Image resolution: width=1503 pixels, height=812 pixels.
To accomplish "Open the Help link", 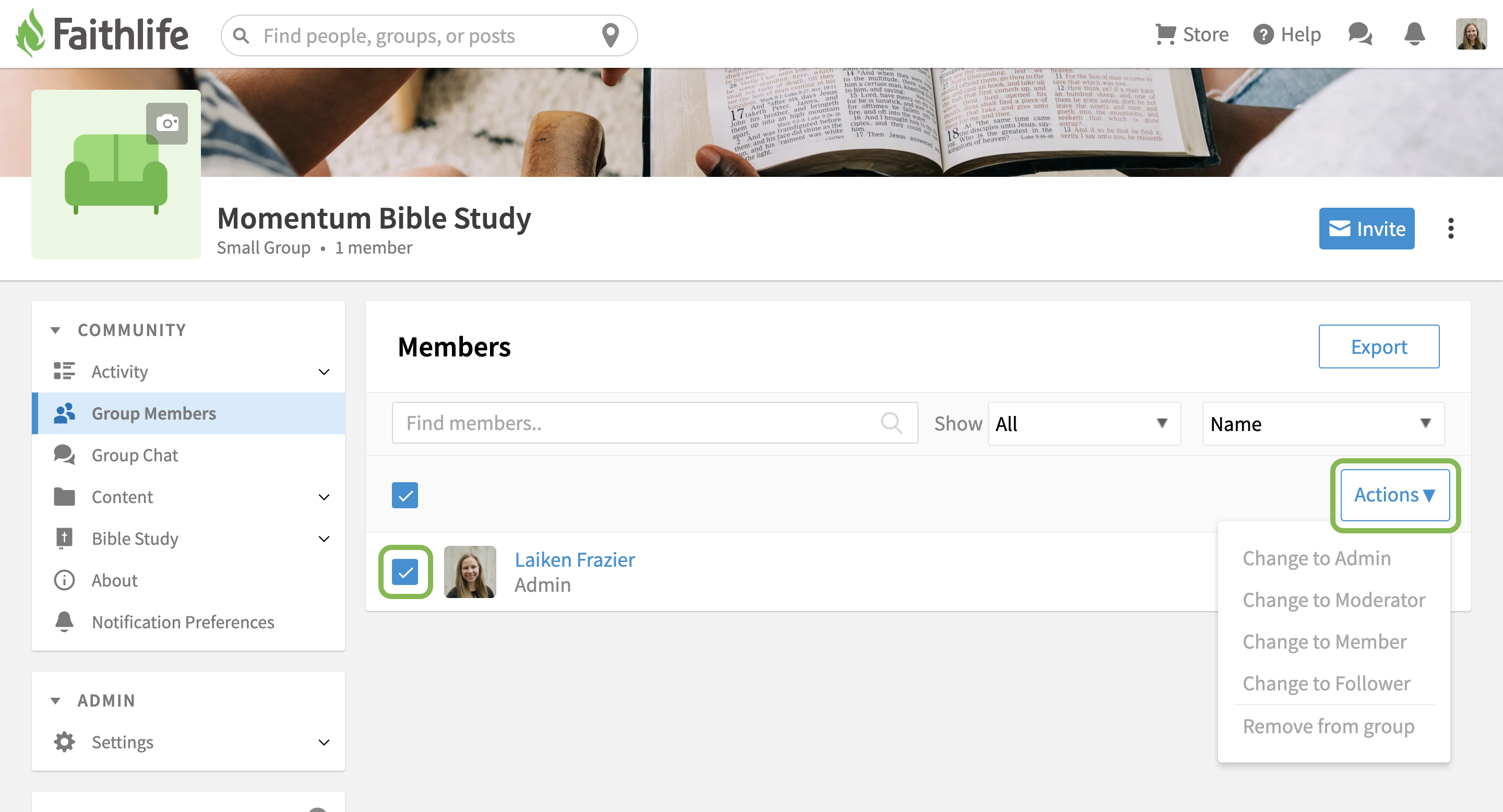I will point(1301,34).
